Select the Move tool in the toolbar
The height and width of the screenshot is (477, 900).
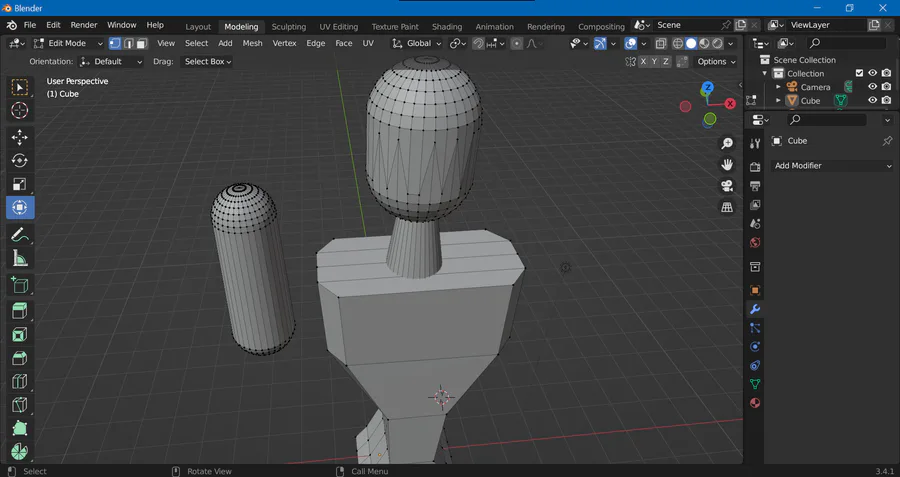pyautogui.click(x=20, y=137)
